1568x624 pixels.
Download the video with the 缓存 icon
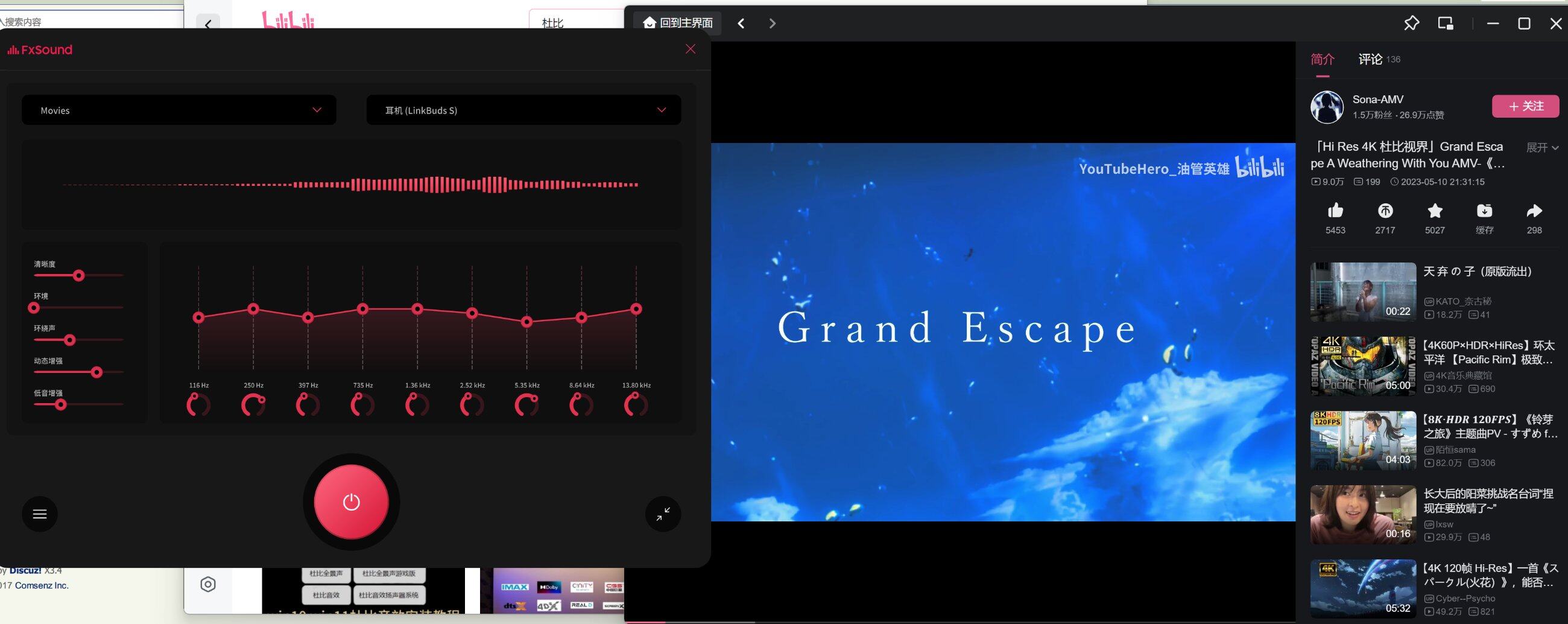coord(1485,211)
